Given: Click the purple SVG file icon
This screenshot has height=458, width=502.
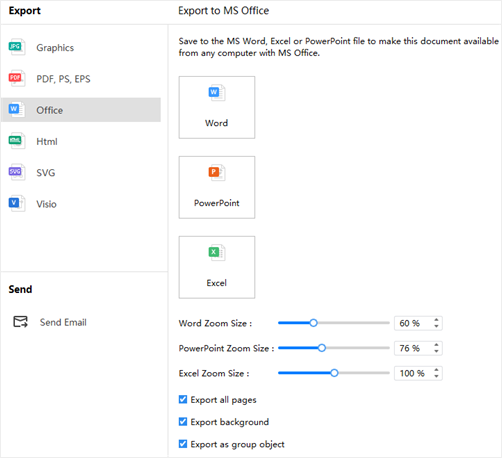Looking at the screenshot, I should click(x=16, y=172).
